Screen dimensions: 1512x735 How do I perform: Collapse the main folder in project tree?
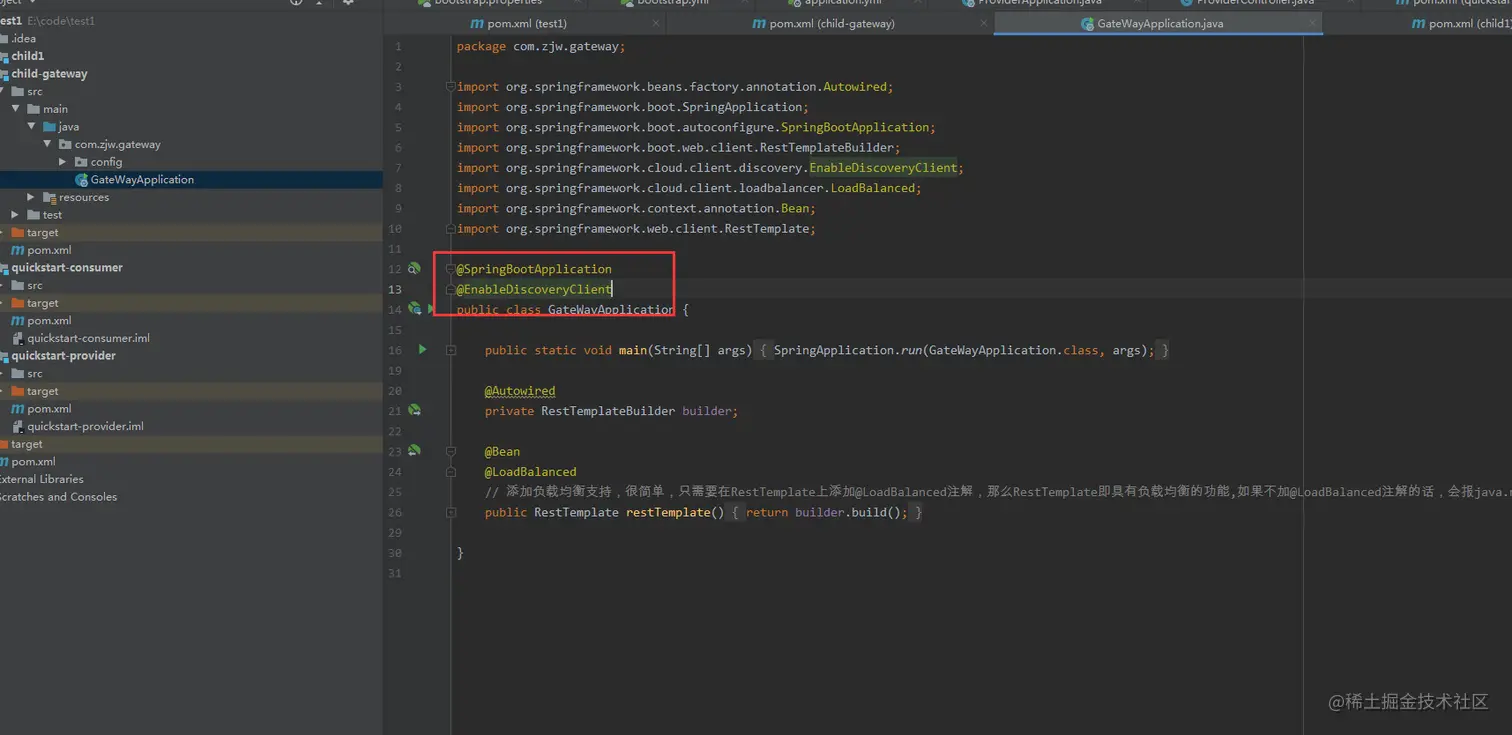point(15,109)
